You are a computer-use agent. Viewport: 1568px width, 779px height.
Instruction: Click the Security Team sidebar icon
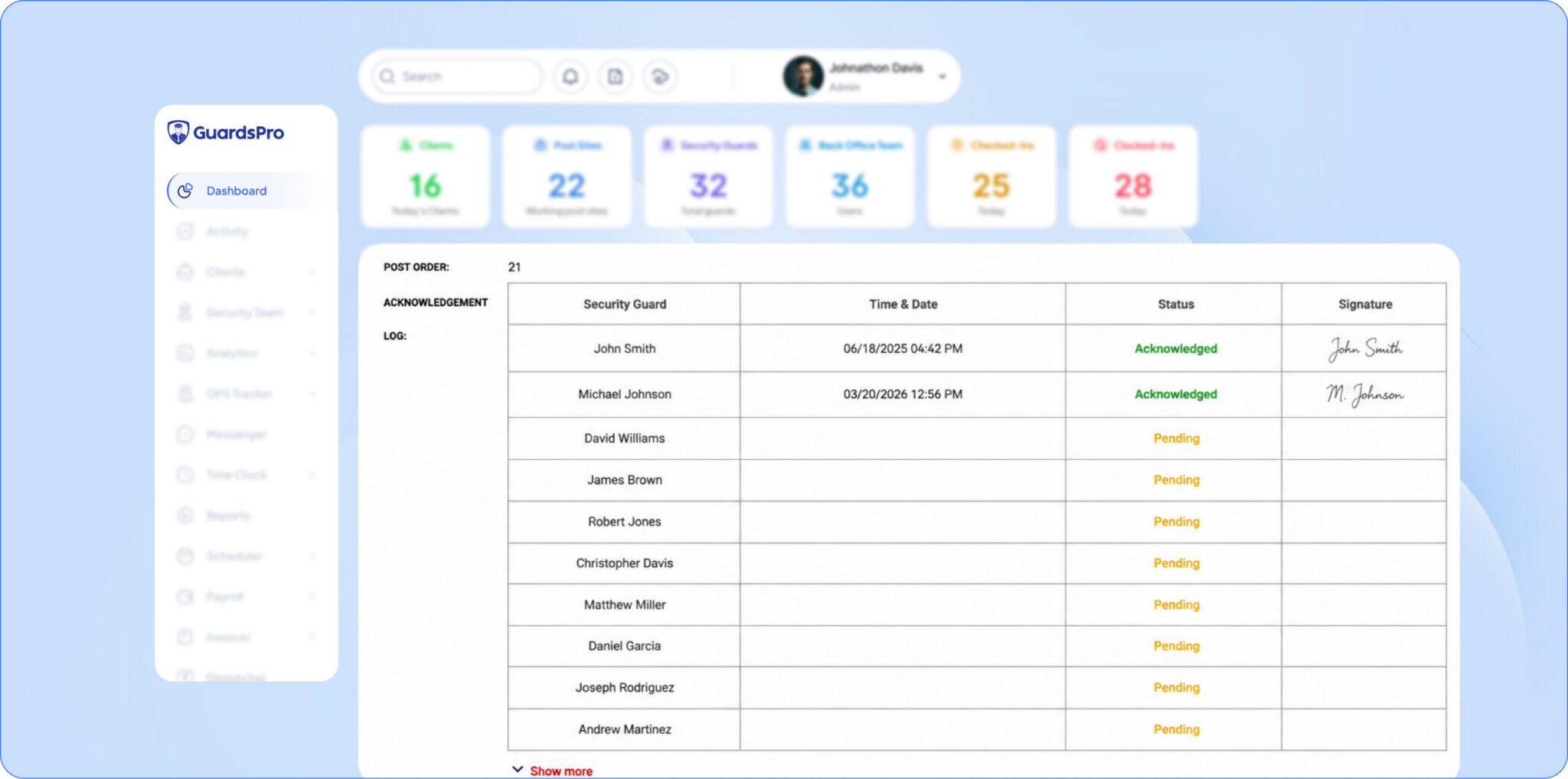185,312
